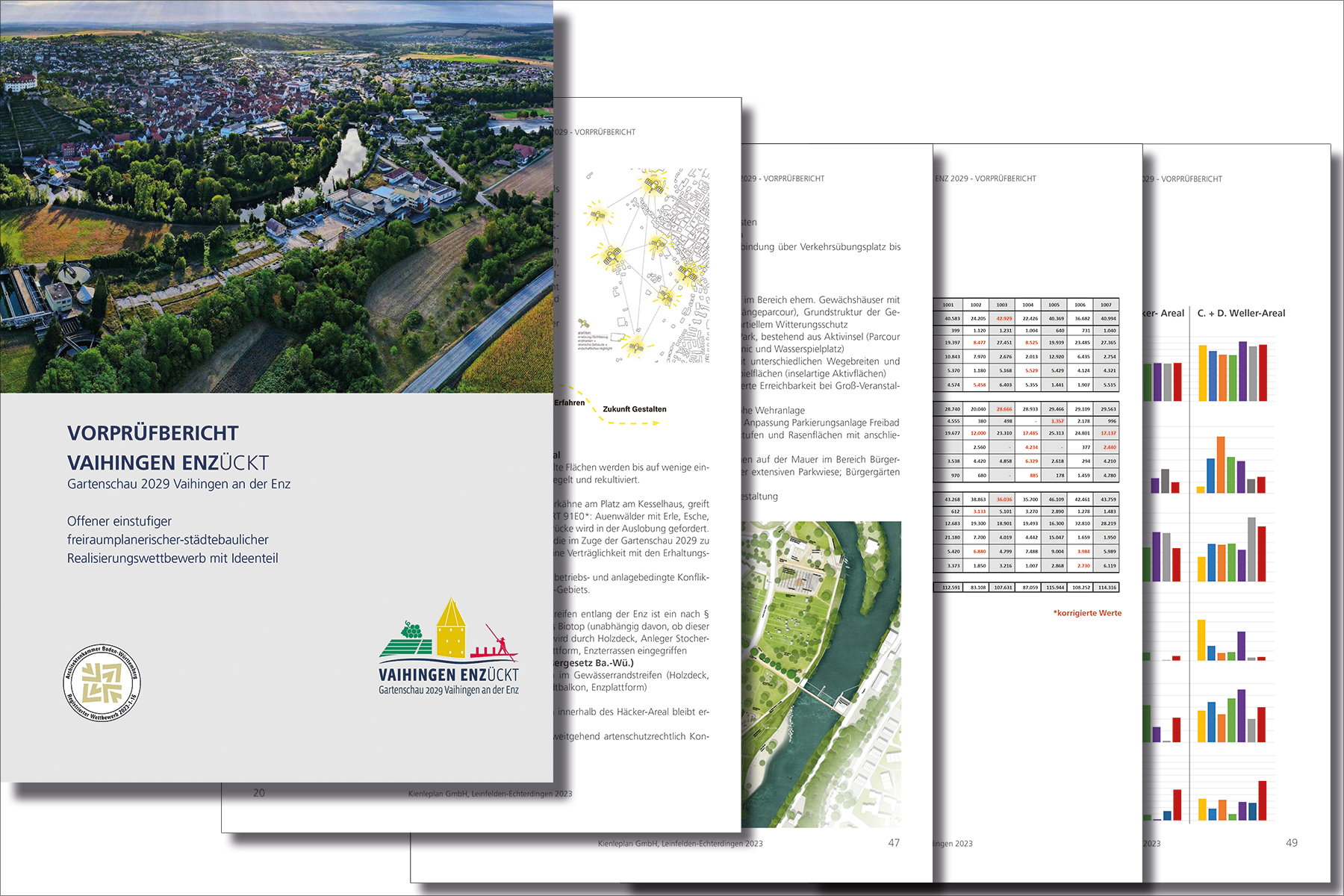Open the aerial town photo on the cover

point(276,196)
